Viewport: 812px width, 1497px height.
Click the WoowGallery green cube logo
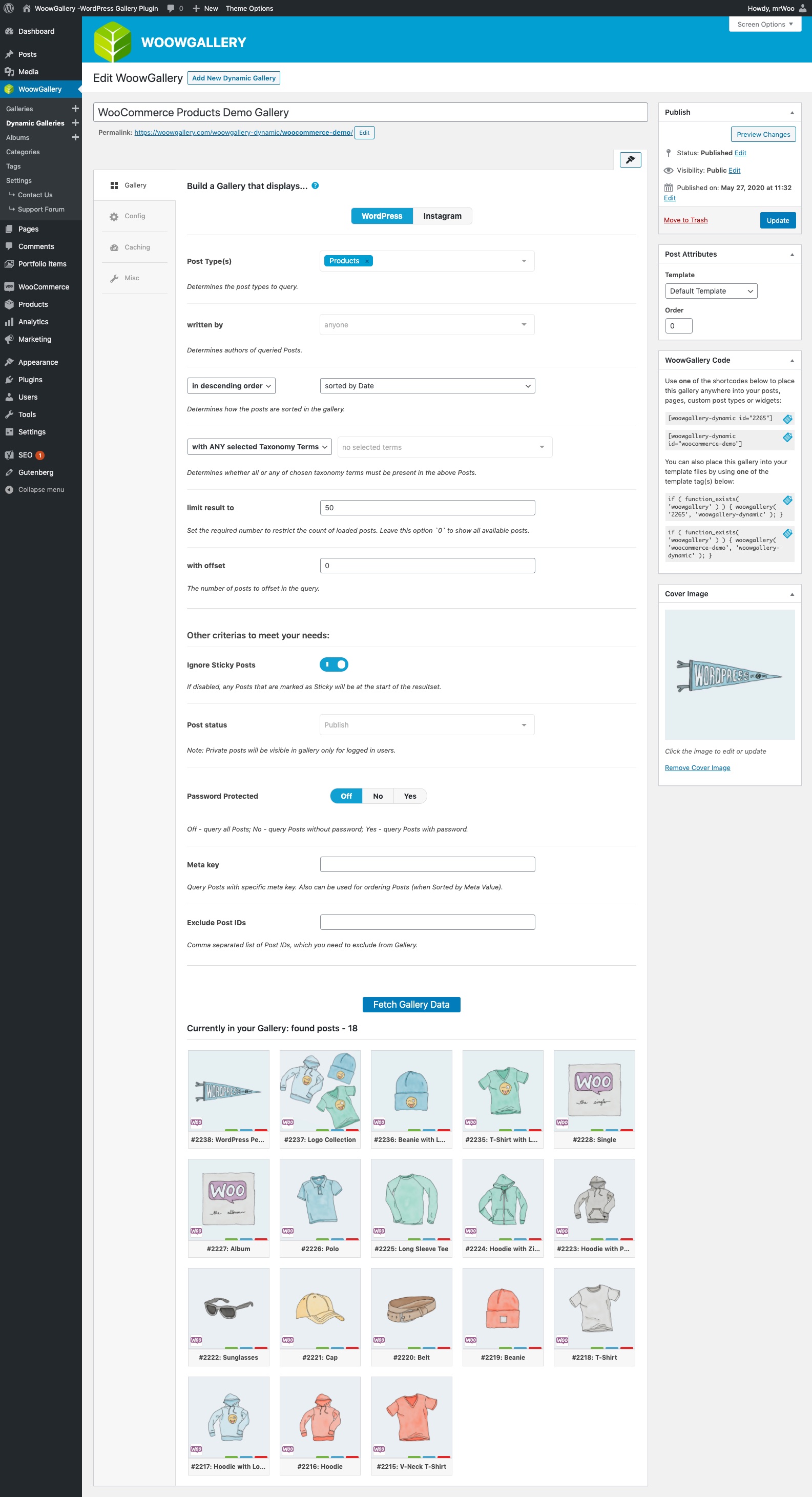pos(113,42)
